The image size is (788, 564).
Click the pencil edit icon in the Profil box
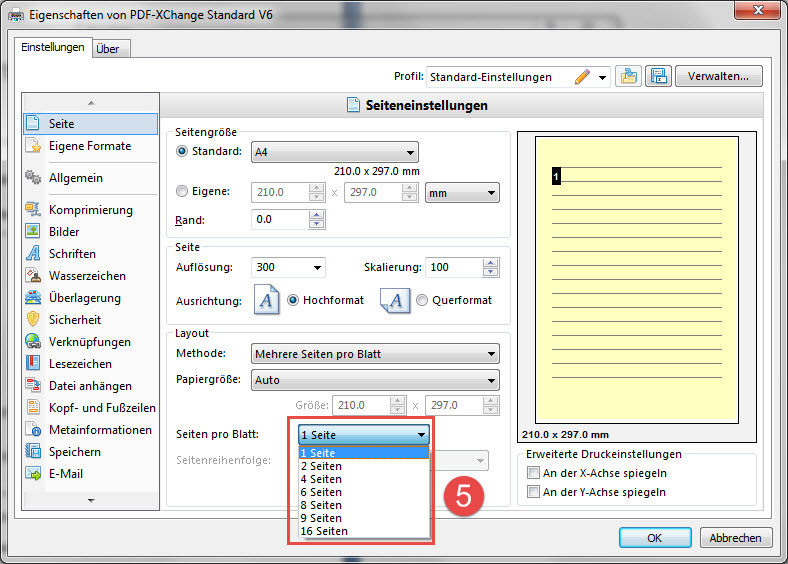(582, 77)
